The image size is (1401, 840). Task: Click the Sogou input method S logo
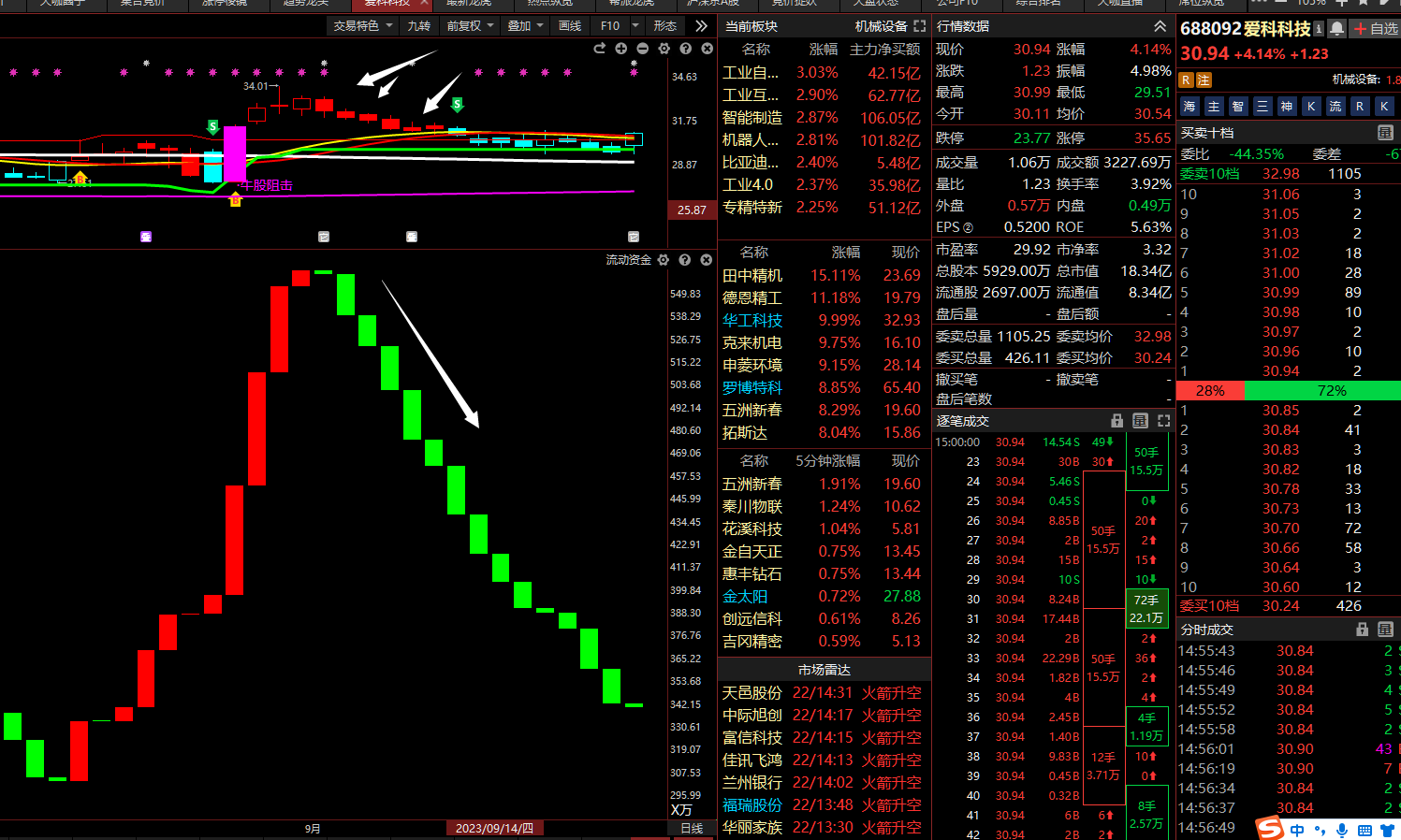click(x=1270, y=828)
